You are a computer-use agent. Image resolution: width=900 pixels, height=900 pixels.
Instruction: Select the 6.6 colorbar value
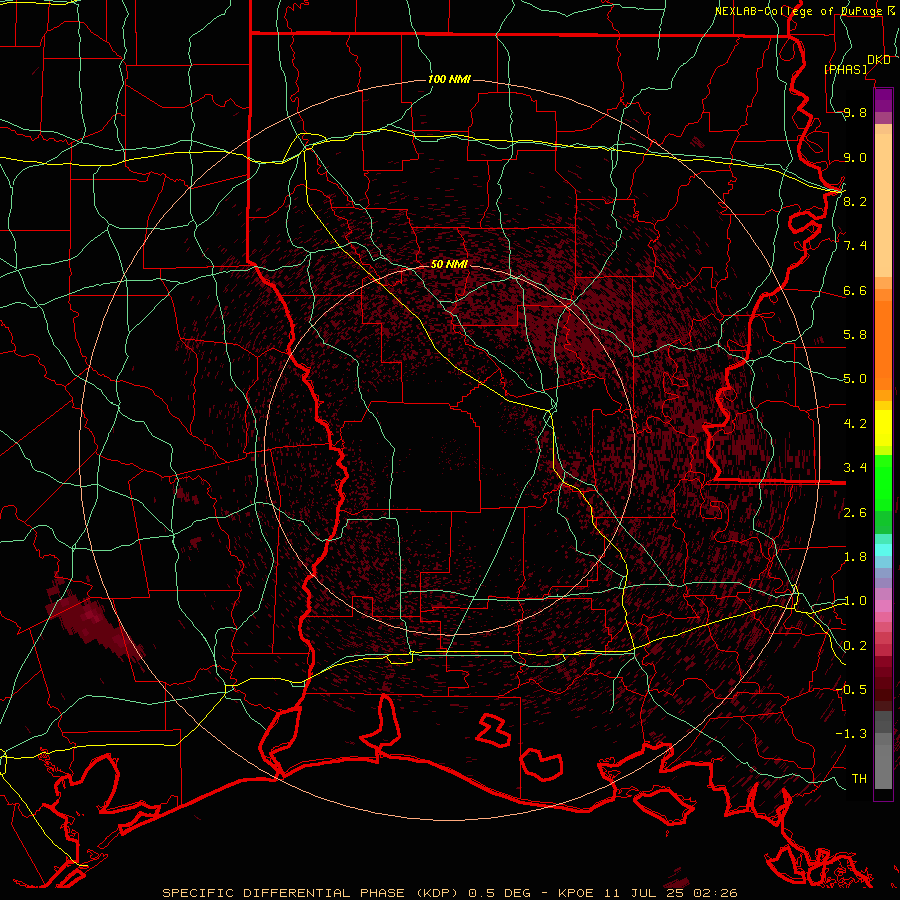855,290
